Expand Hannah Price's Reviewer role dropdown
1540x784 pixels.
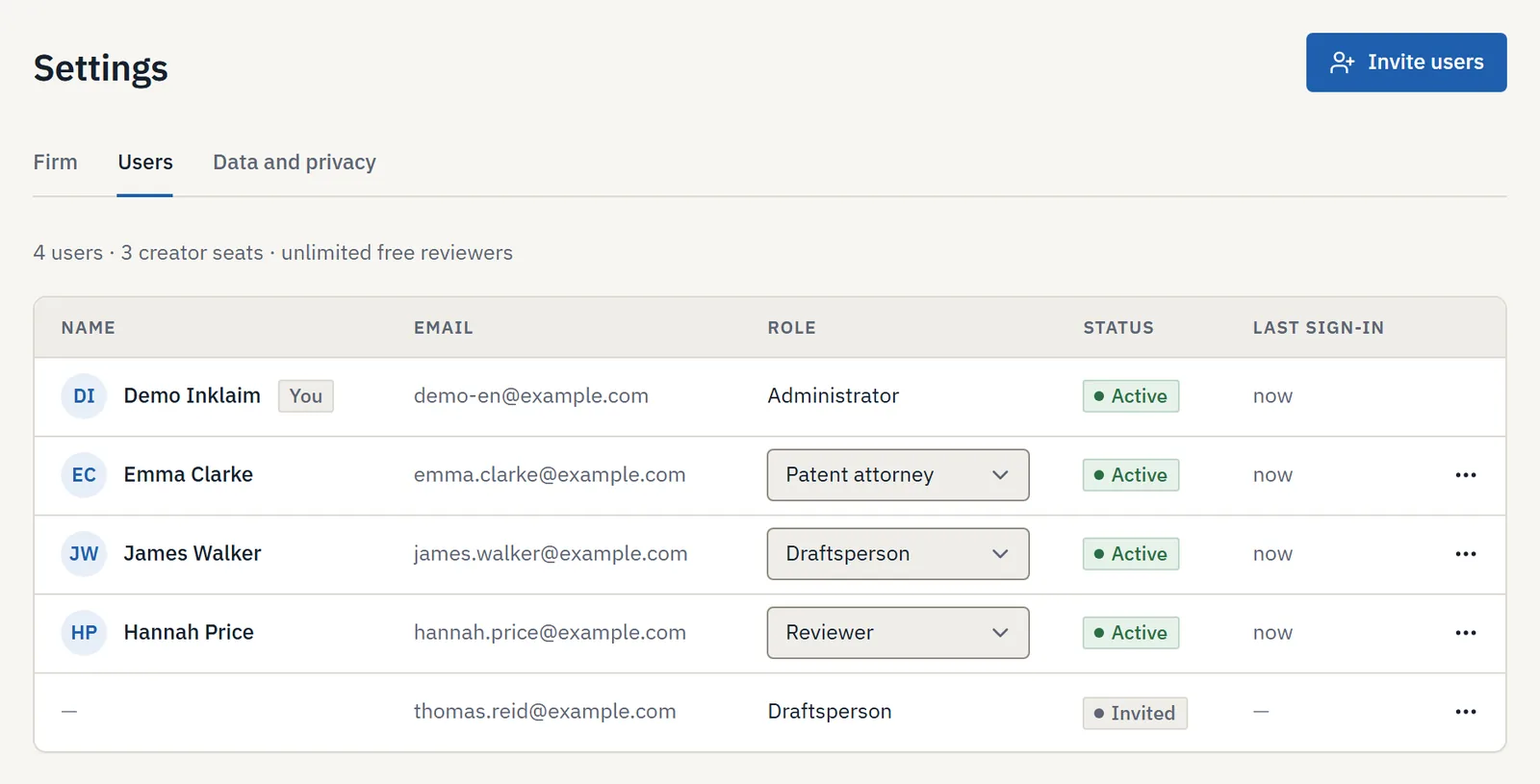pos(898,633)
